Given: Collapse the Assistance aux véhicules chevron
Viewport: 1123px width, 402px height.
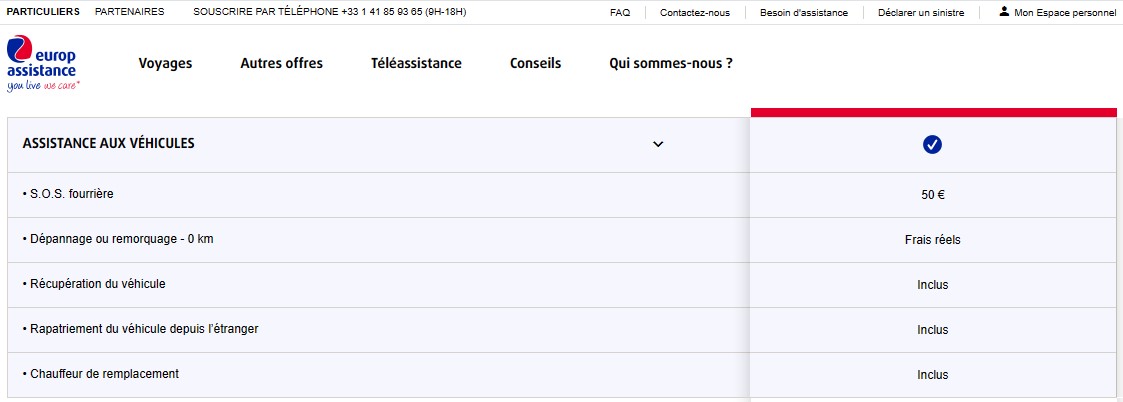Looking at the screenshot, I should 658,144.
